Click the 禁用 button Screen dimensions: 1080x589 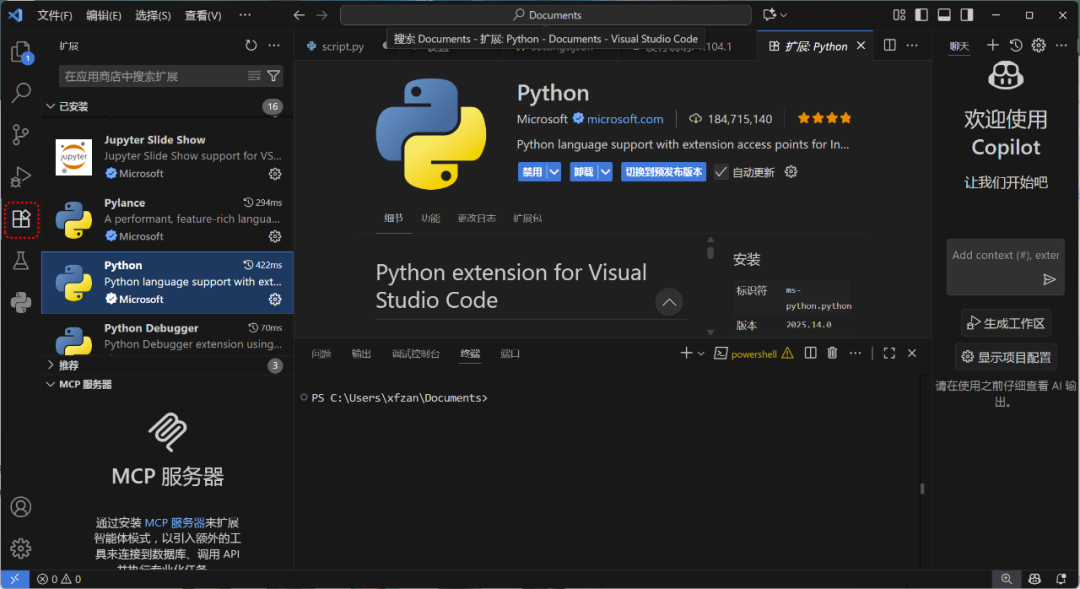(532, 172)
